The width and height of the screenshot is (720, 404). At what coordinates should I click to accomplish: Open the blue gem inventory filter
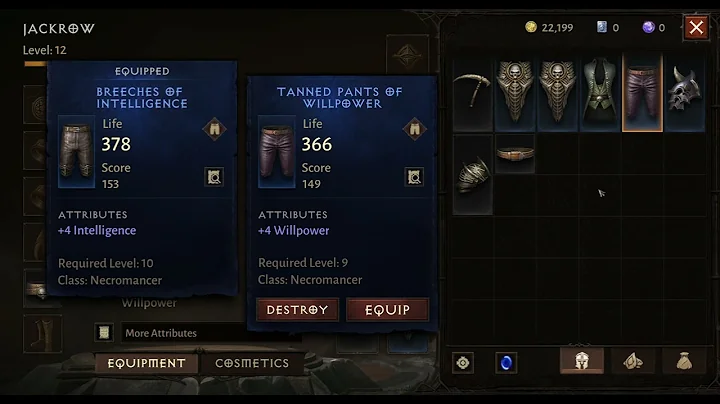(506, 363)
